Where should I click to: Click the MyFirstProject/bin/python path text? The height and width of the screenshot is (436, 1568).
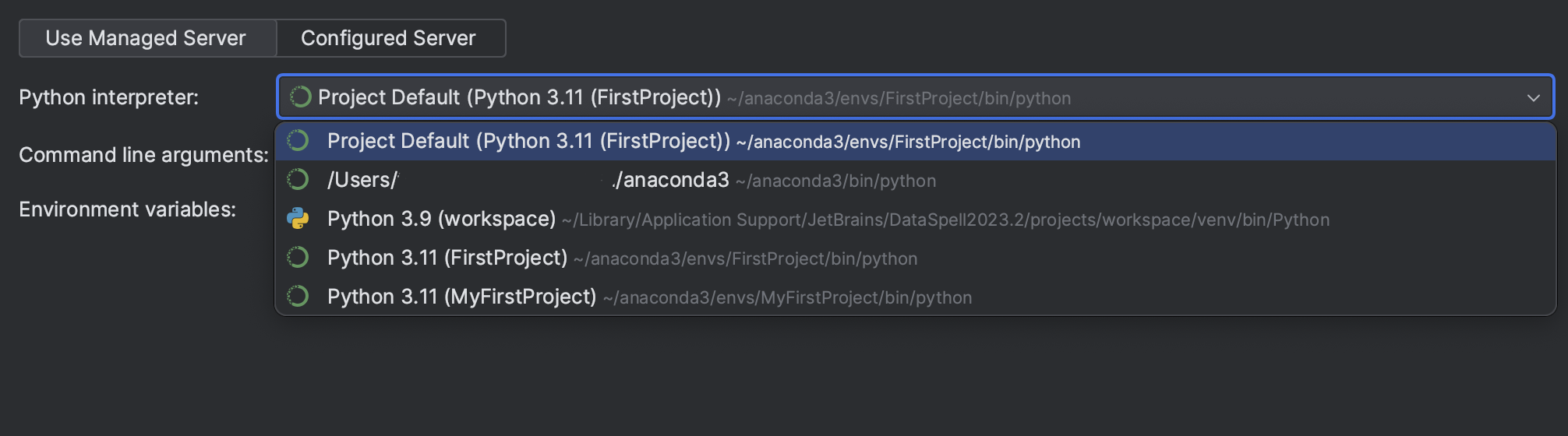coord(787,298)
